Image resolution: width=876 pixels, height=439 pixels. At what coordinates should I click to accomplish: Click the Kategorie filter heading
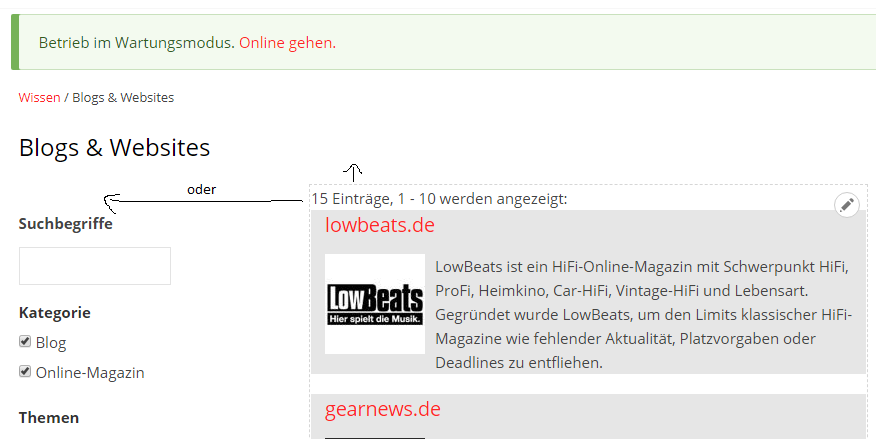[x=54, y=312]
